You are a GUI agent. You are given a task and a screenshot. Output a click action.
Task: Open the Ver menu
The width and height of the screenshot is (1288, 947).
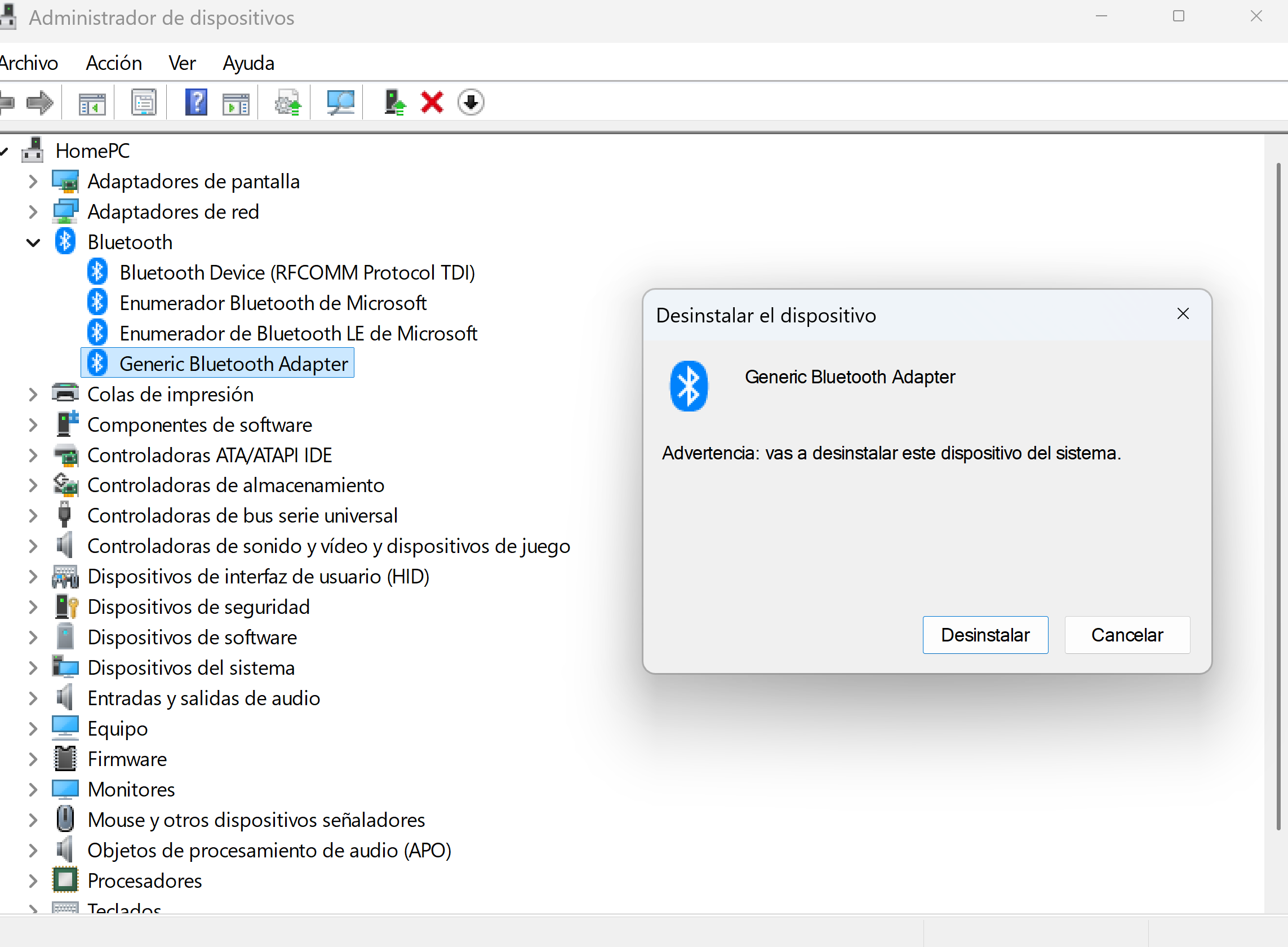182,63
